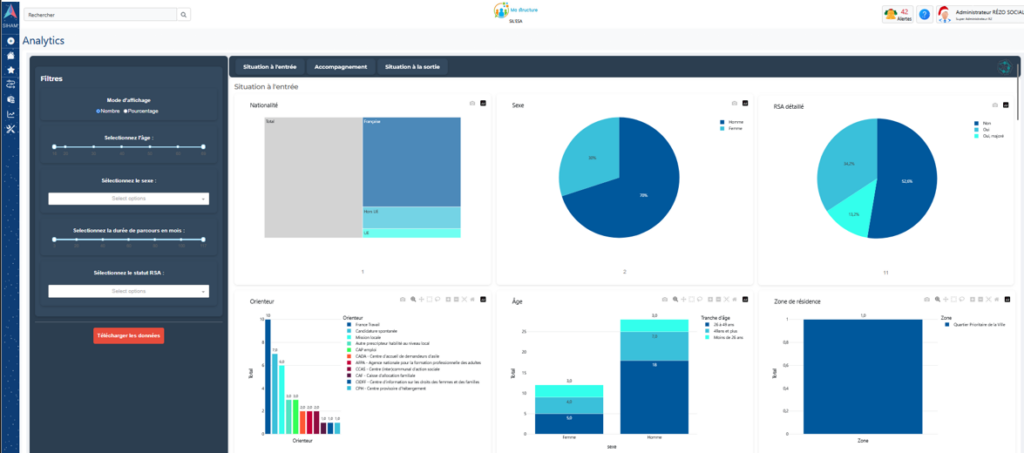This screenshot has height=453, width=1024.
Task: Click the right handle of age slider
Action: (x=203, y=147)
